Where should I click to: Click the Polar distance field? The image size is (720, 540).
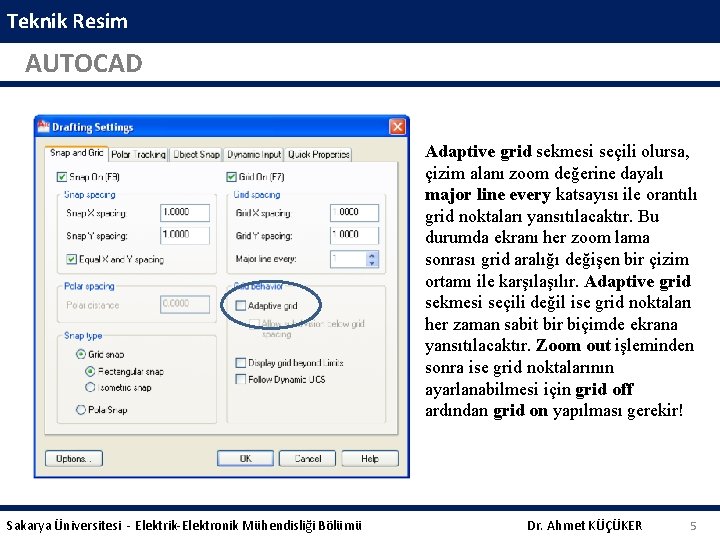pos(185,304)
